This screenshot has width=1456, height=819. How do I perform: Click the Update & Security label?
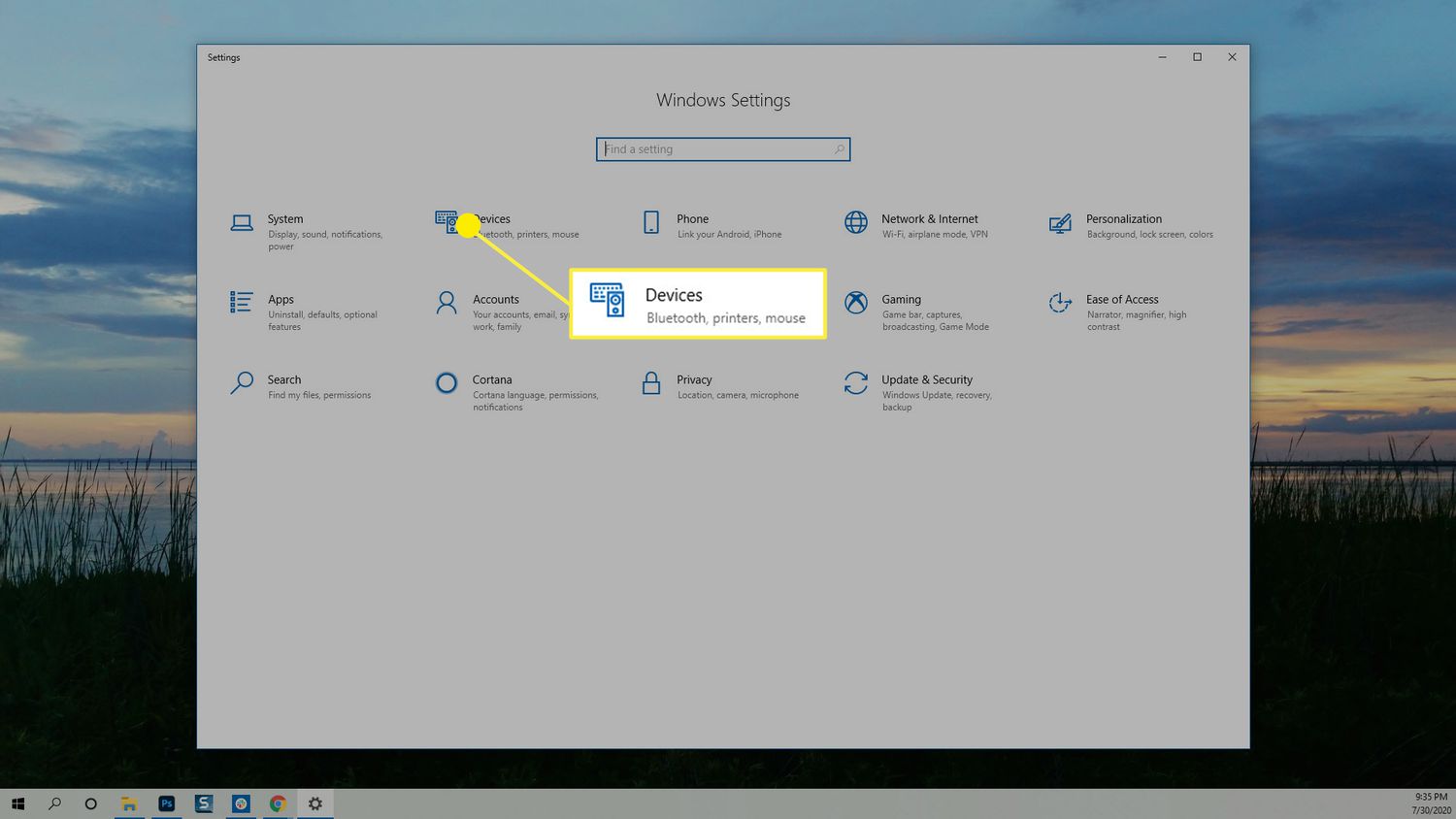pos(926,379)
